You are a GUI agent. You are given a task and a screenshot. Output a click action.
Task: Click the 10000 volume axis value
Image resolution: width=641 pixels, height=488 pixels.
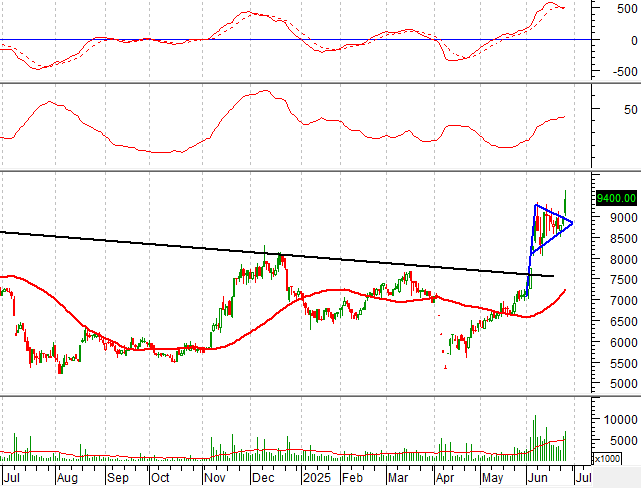[621, 419]
